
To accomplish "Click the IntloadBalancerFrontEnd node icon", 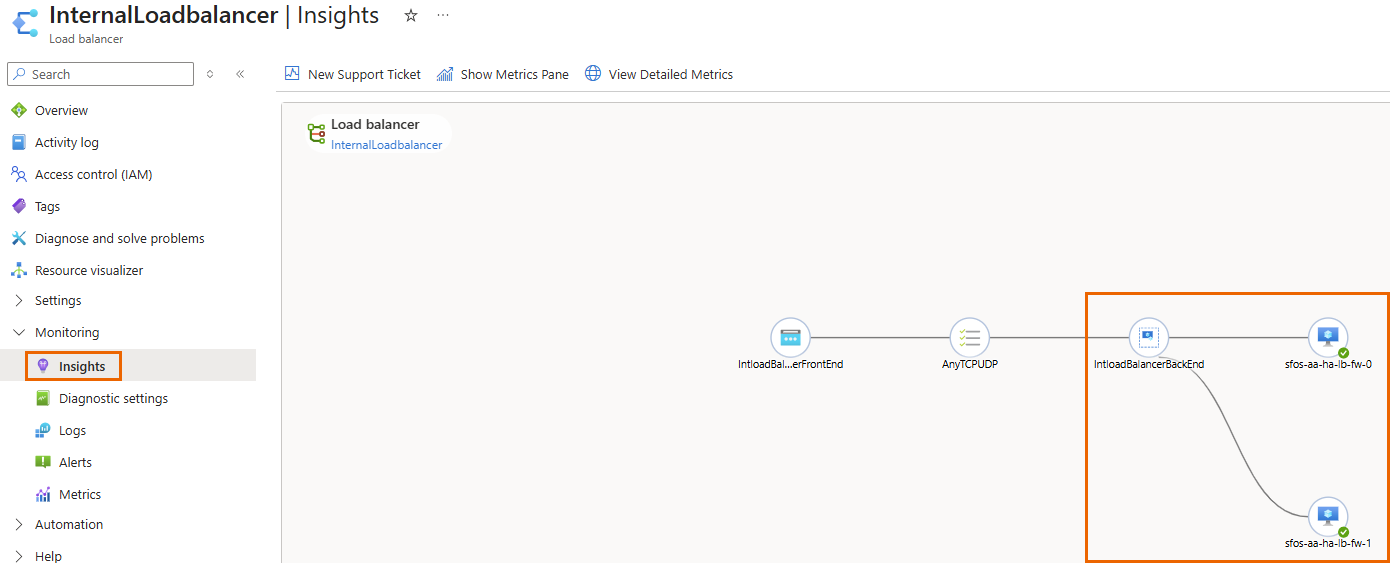I will pos(790,338).
